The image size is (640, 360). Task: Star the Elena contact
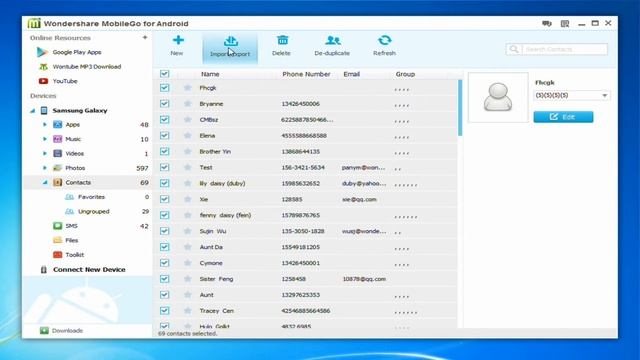(188, 136)
